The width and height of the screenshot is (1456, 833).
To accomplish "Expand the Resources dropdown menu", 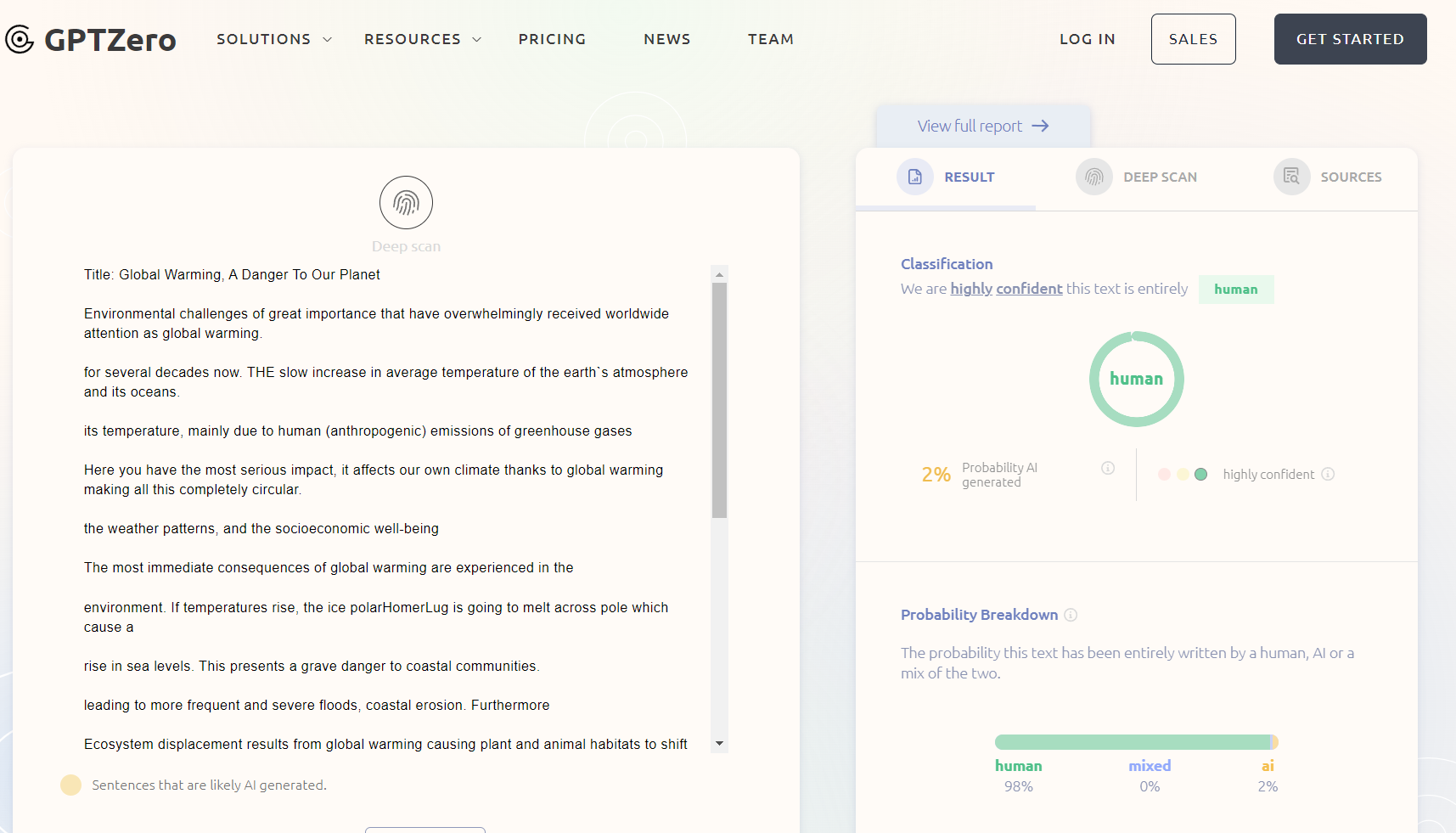I will coord(422,39).
